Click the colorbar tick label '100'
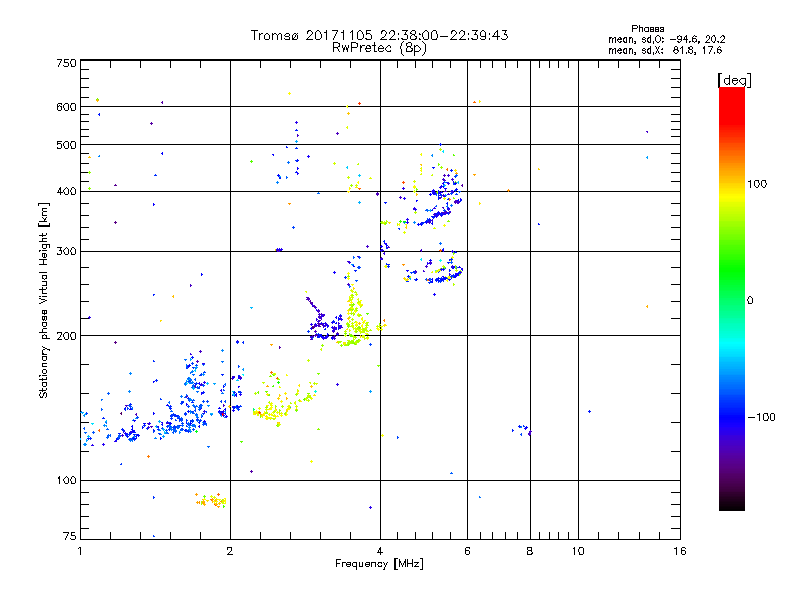The height and width of the screenshot is (600, 800). (x=757, y=184)
